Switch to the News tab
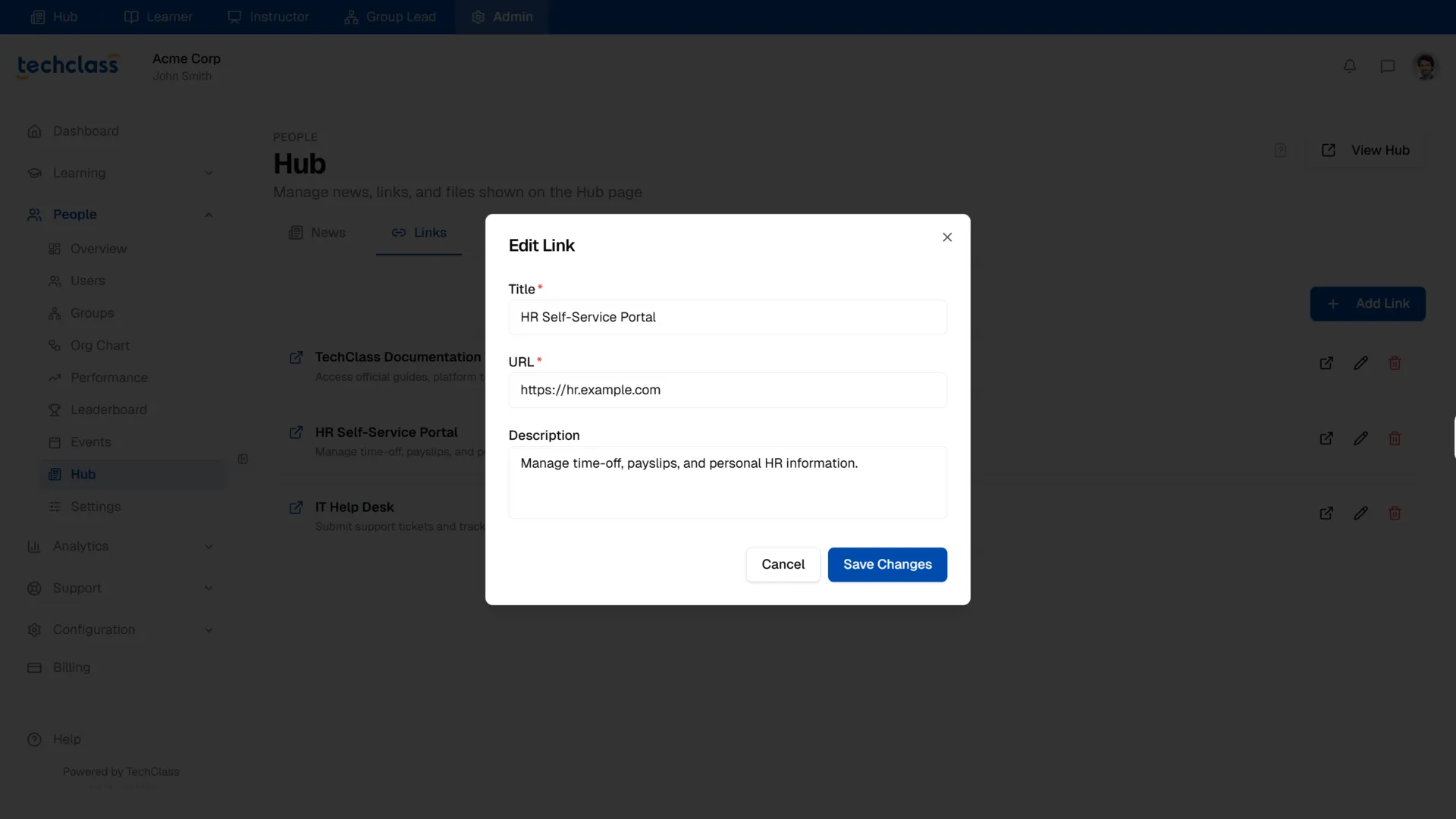This screenshot has height=819, width=1456. [x=317, y=233]
